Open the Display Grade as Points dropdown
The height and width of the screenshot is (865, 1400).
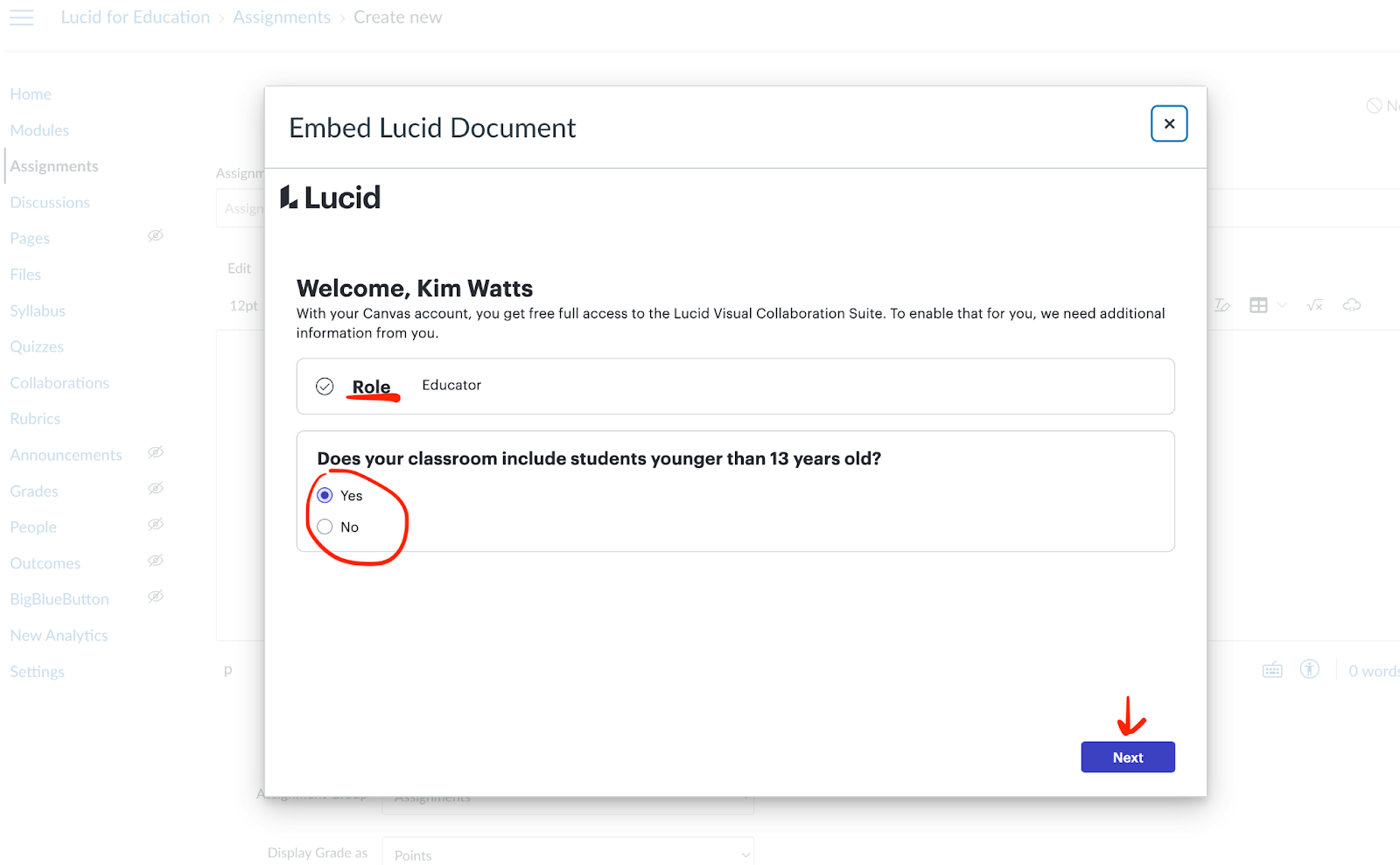568,854
